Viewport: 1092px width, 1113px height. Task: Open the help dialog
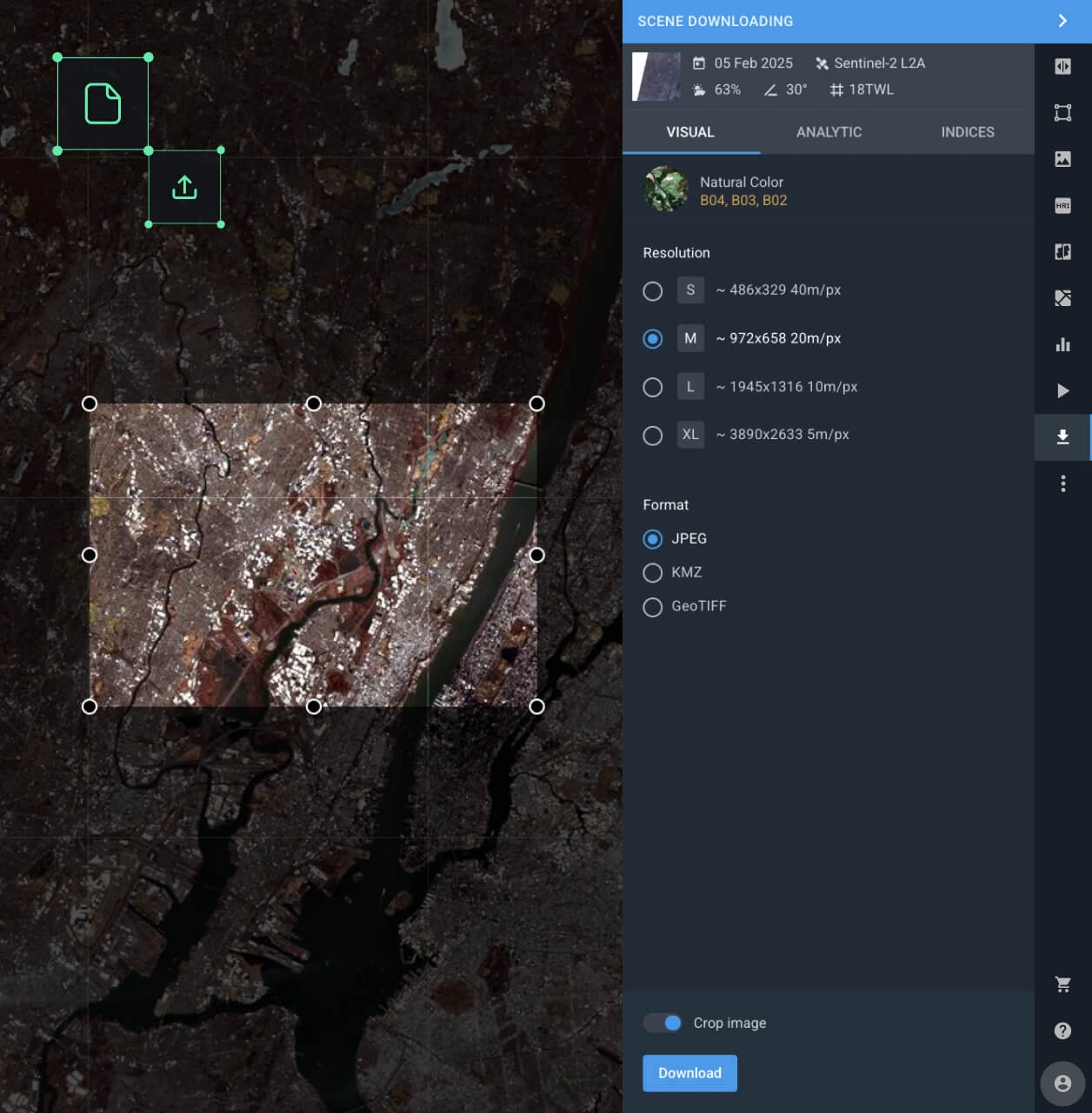point(1062,1031)
